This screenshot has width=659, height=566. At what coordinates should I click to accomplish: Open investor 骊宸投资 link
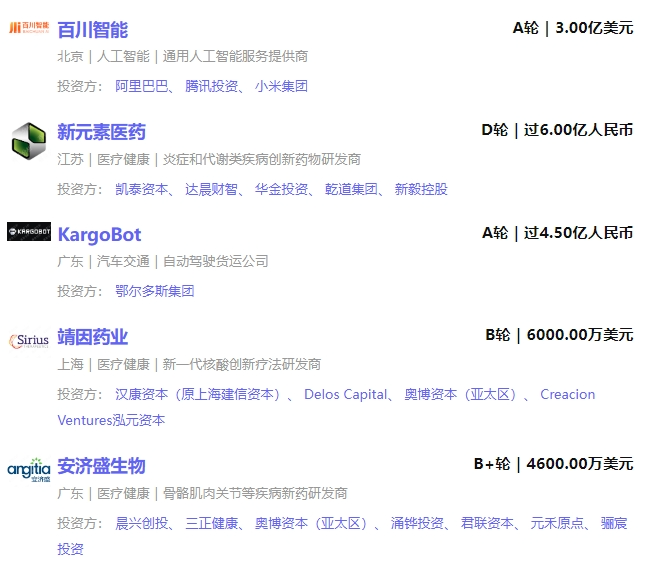tap(614, 523)
